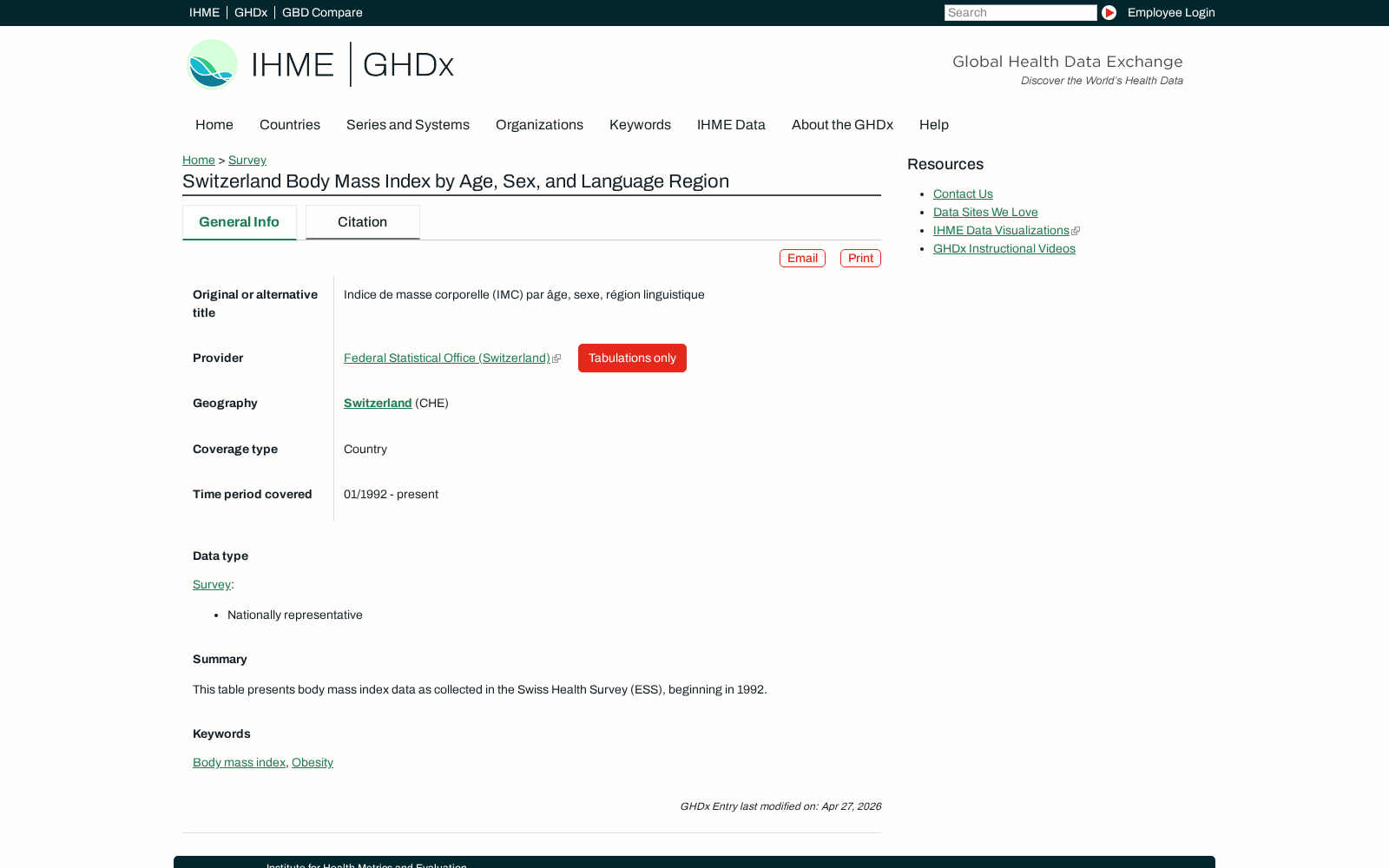The image size is (1389, 868).
Task: Open the Help menu item
Action: point(934,125)
